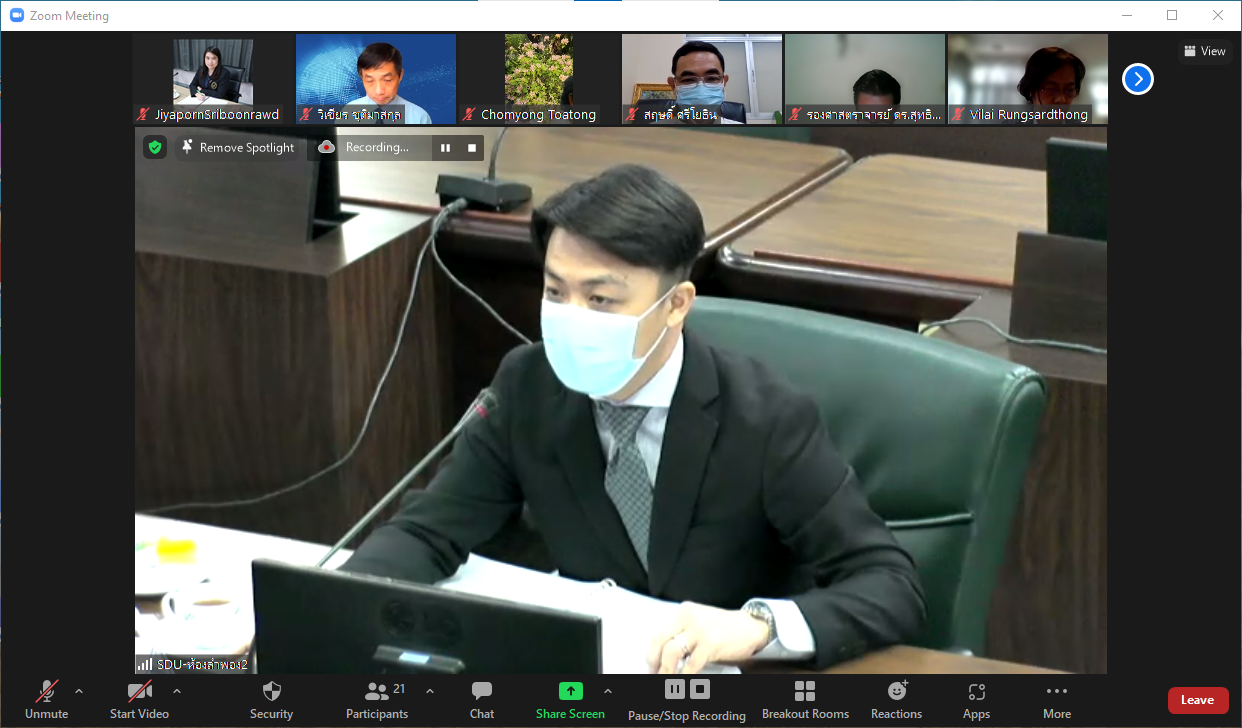Pause recording from the top recording indicator
Screen dimensions: 1242x728
click(445, 148)
